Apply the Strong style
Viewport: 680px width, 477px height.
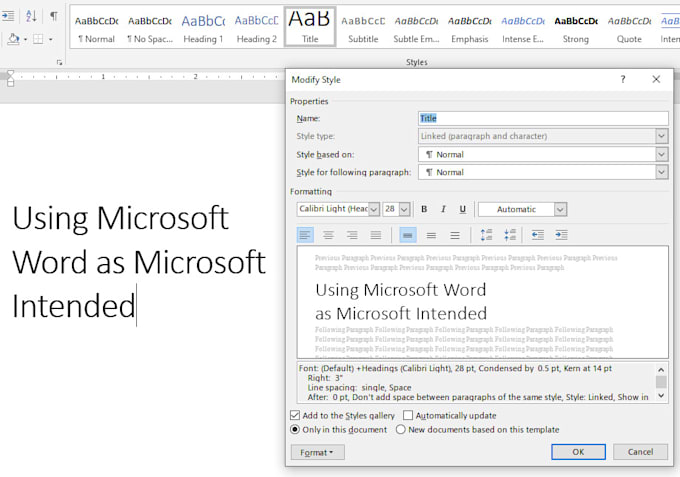[x=576, y=29]
